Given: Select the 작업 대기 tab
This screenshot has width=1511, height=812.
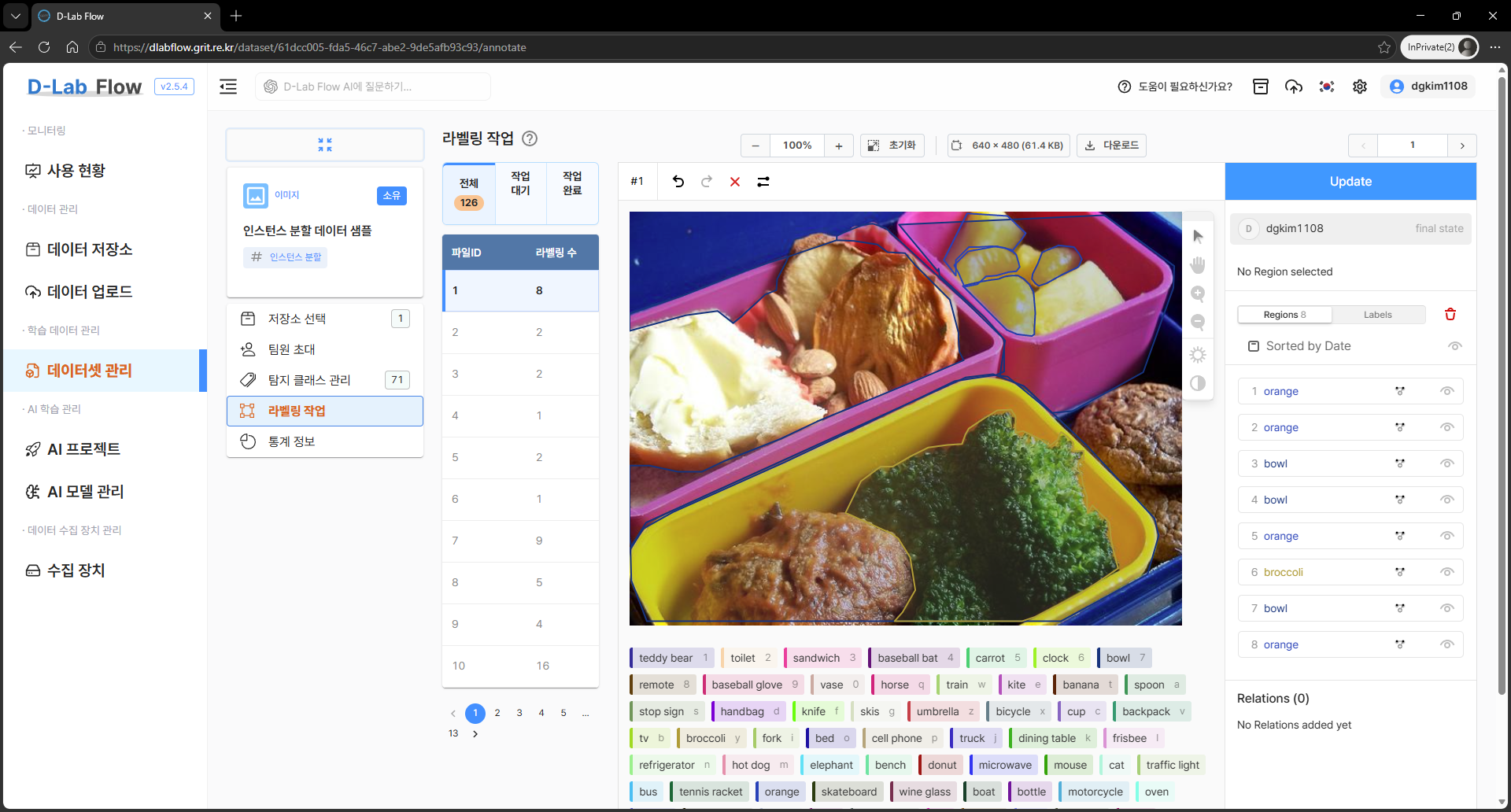Looking at the screenshot, I should (x=520, y=193).
